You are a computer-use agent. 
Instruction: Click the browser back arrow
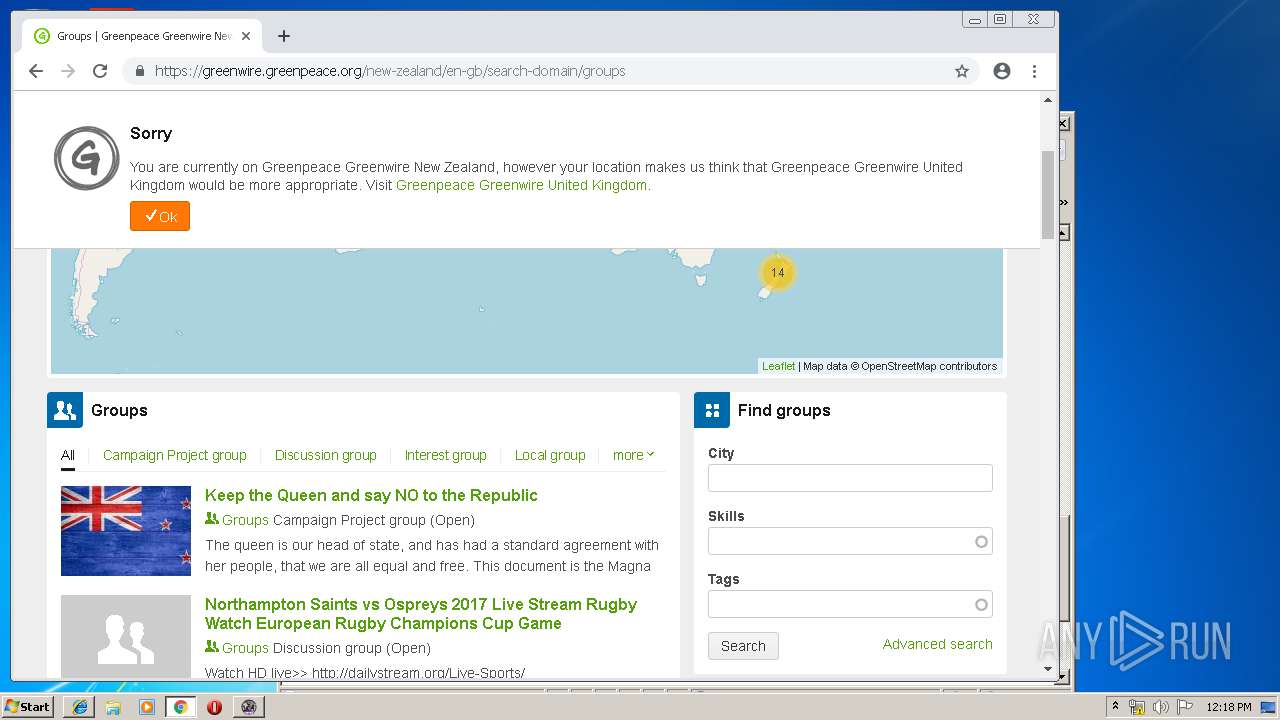pyautogui.click(x=36, y=71)
